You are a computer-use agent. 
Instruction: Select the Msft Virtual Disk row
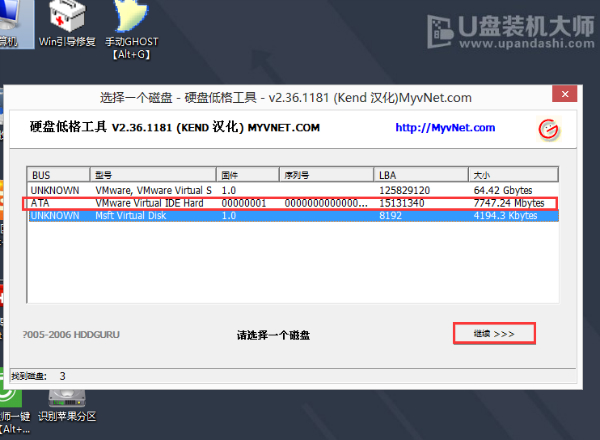[x=293, y=215]
